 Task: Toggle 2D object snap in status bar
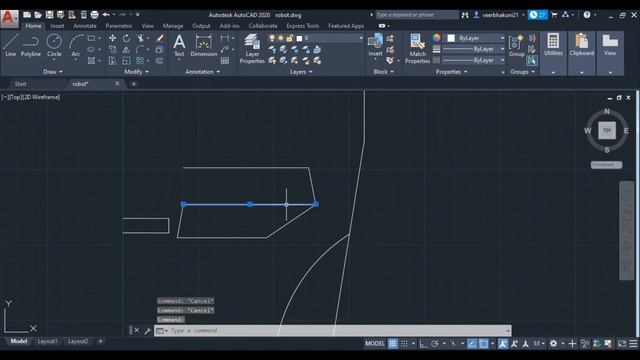coord(483,344)
